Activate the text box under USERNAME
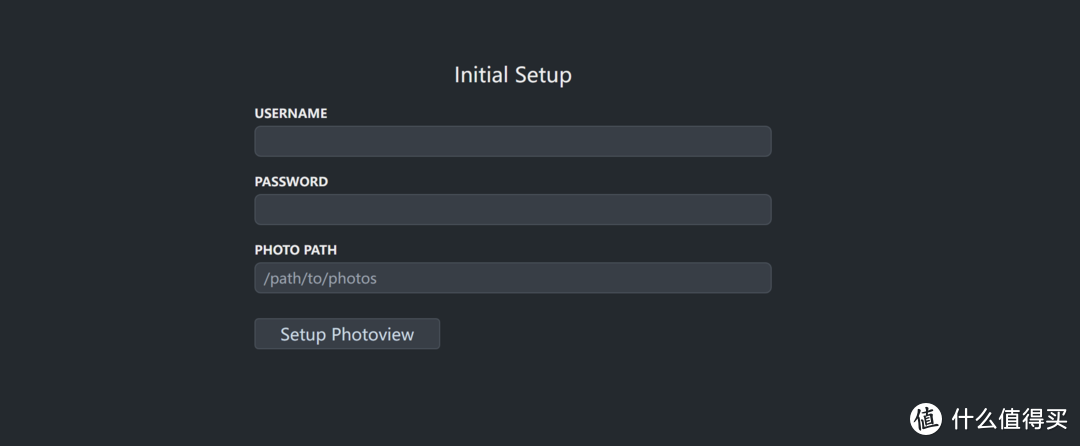Screen dimensions: 1080x446 click(512, 141)
